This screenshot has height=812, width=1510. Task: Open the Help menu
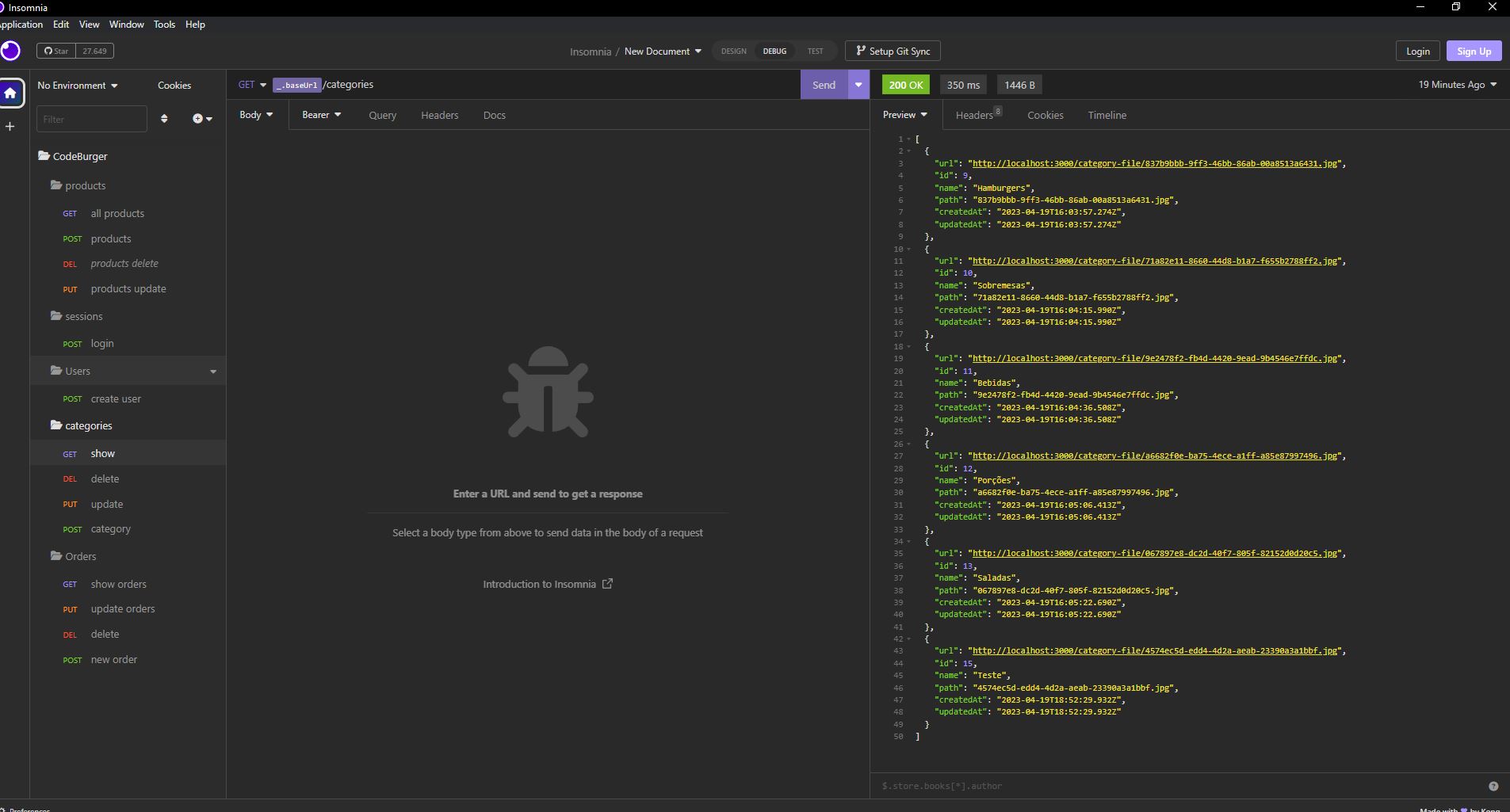coord(195,25)
